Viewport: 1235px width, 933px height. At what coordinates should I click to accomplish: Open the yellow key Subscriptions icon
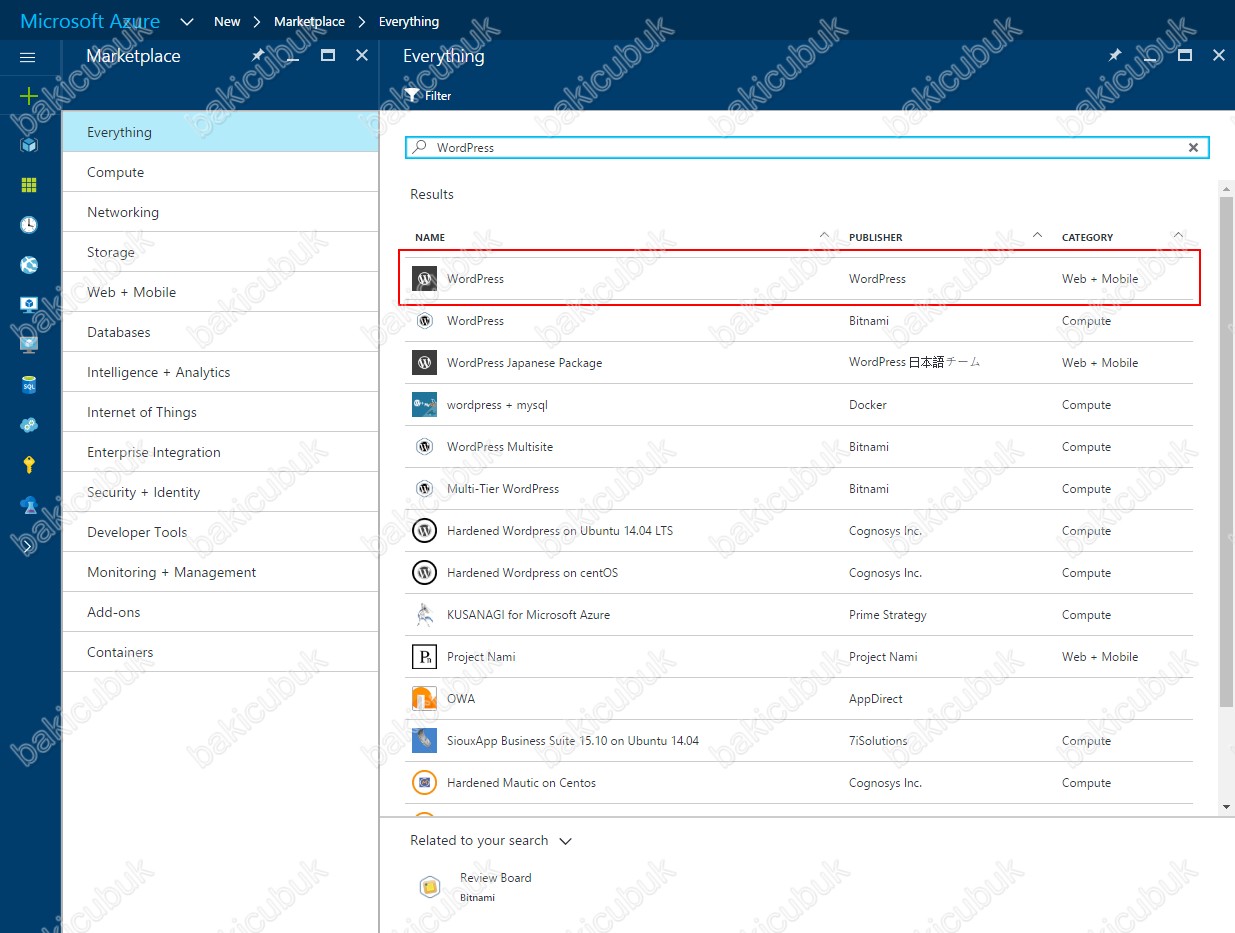[29, 465]
